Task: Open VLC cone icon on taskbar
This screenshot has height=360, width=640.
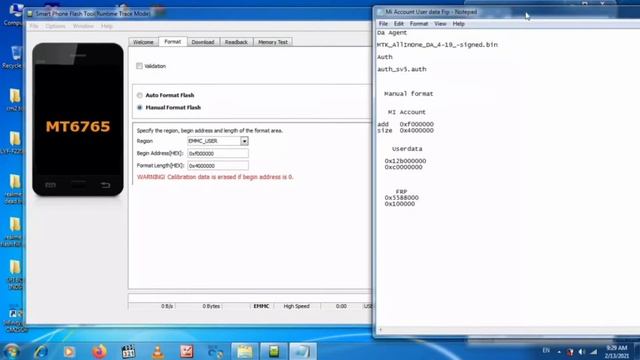Action: [x=158, y=351]
